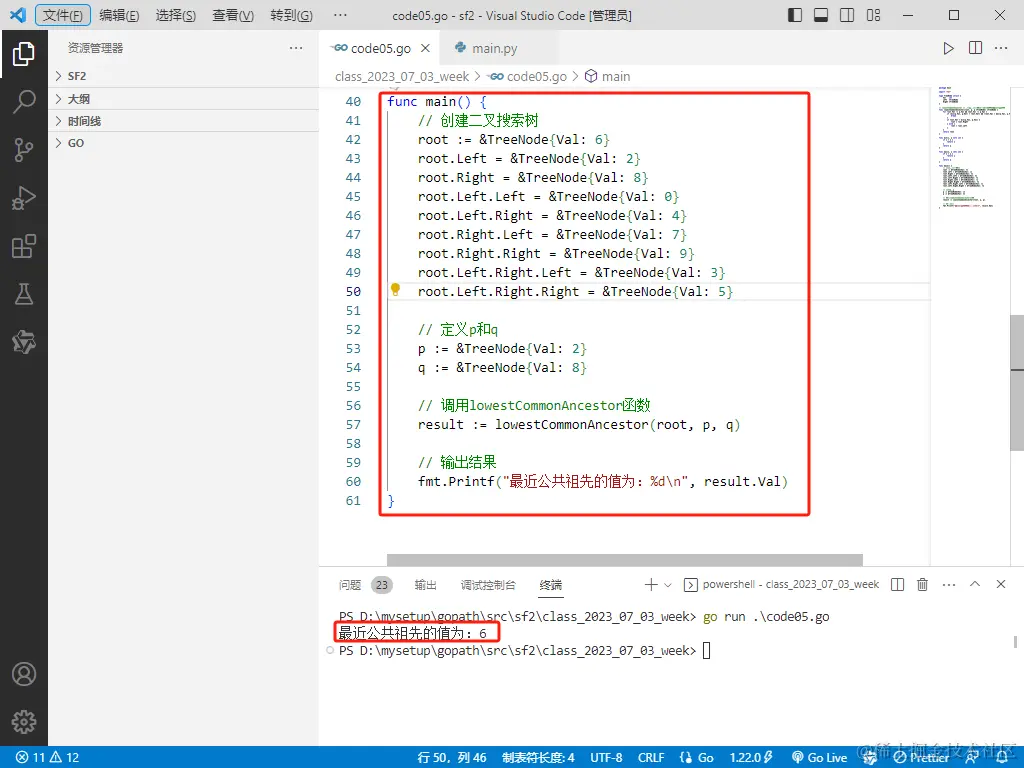Open new terminal profile dropdown arrow
The width and height of the screenshot is (1024, 768).
pos(667,585)
